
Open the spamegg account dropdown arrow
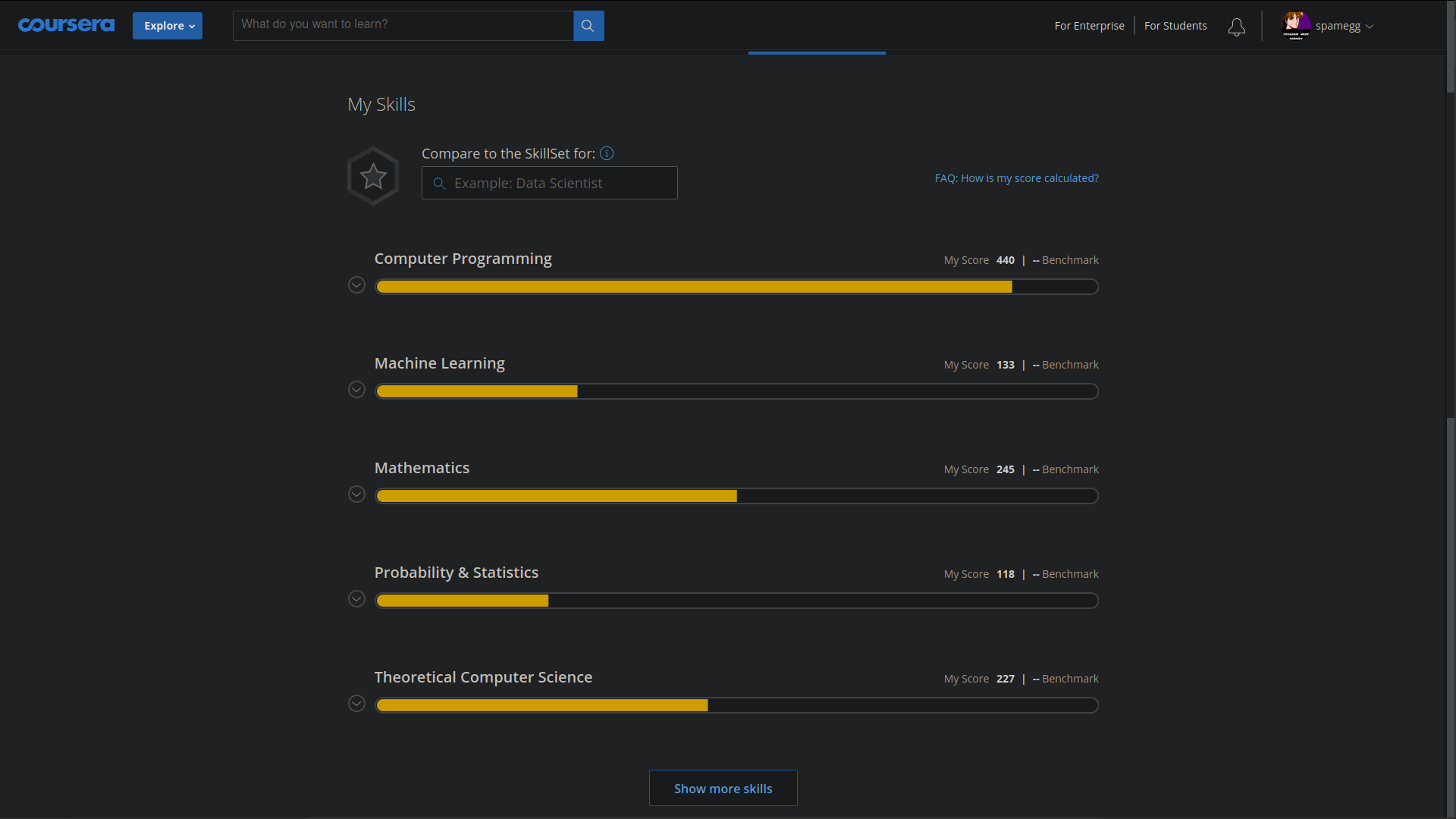[x=1370, y=27]
